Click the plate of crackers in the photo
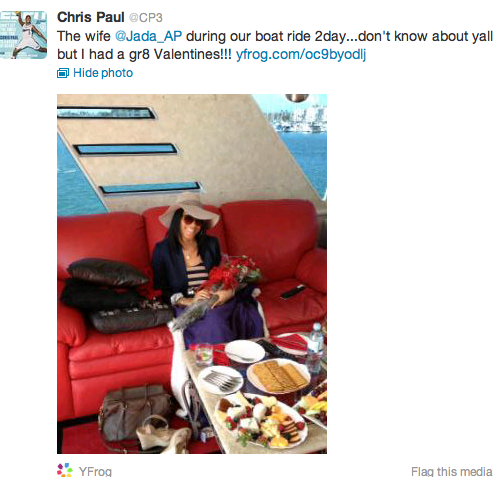The height and width of the screenshot is (477, 503). coord(279,376)
